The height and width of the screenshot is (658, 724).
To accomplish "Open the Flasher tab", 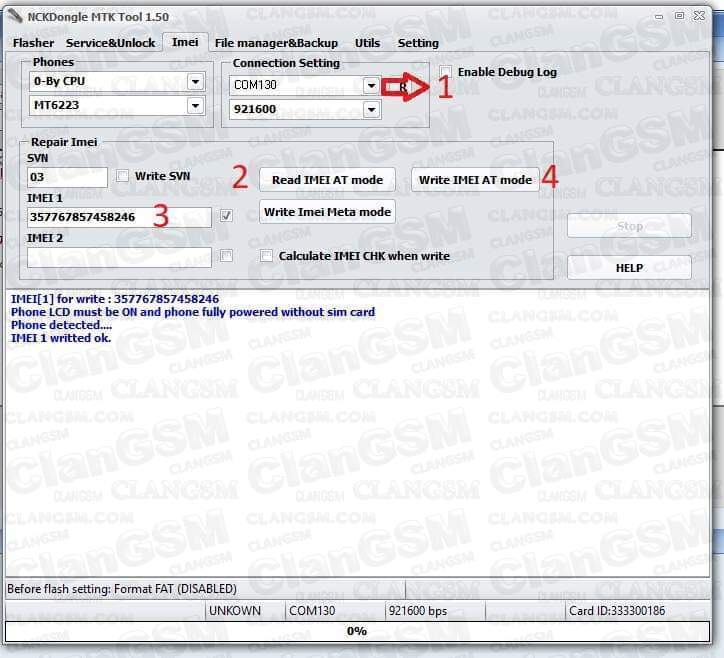I will [33, 43].
